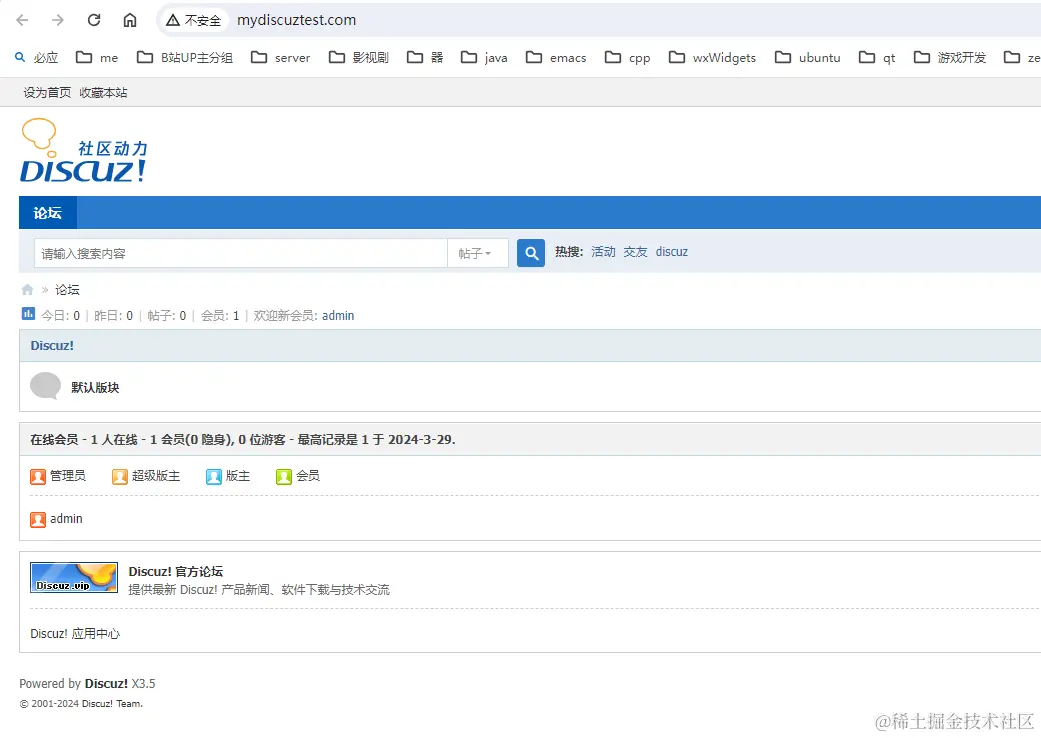Open the qt bookmark folder

877,58
